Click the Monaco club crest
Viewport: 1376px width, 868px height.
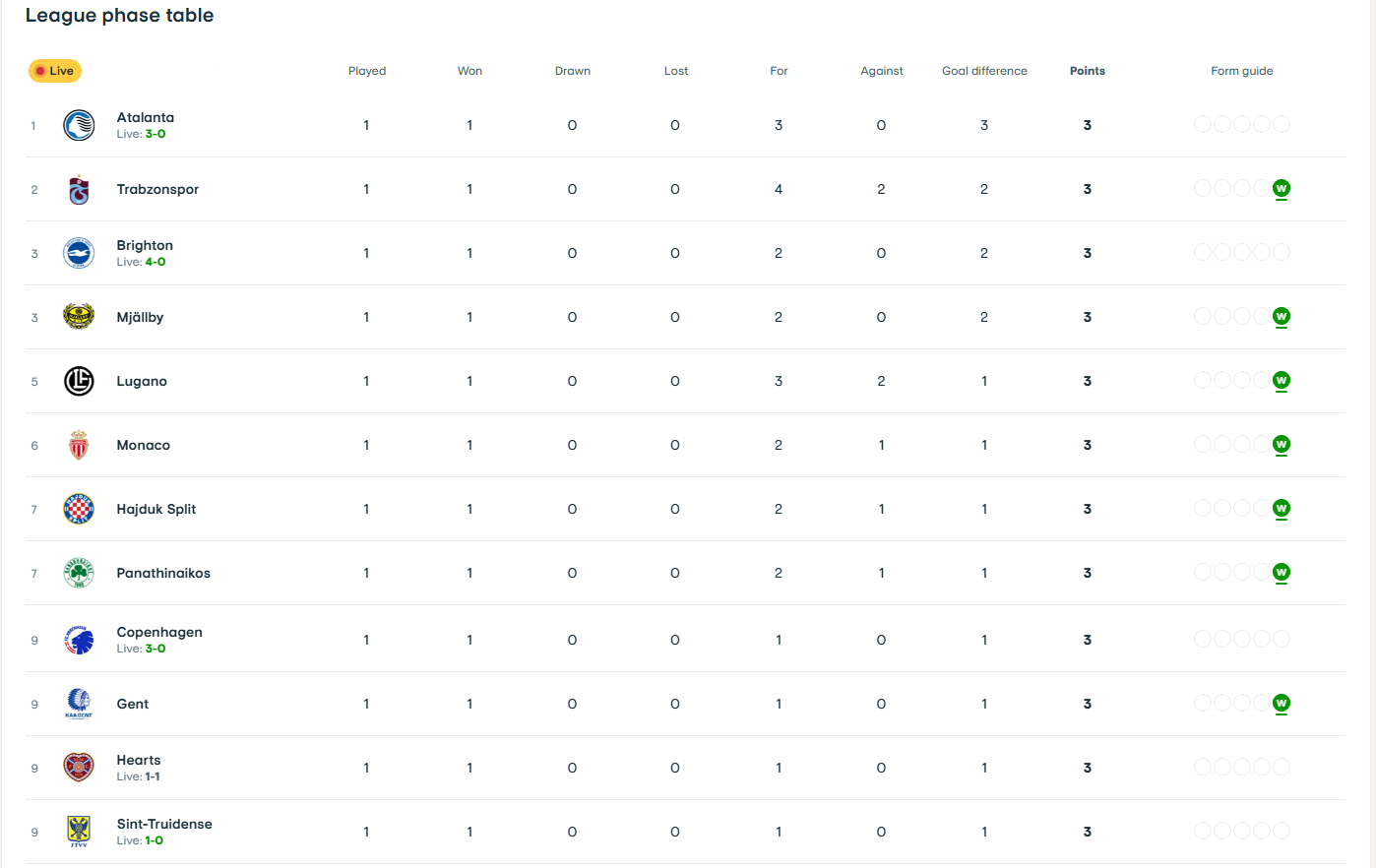click(x=79, y=445)
